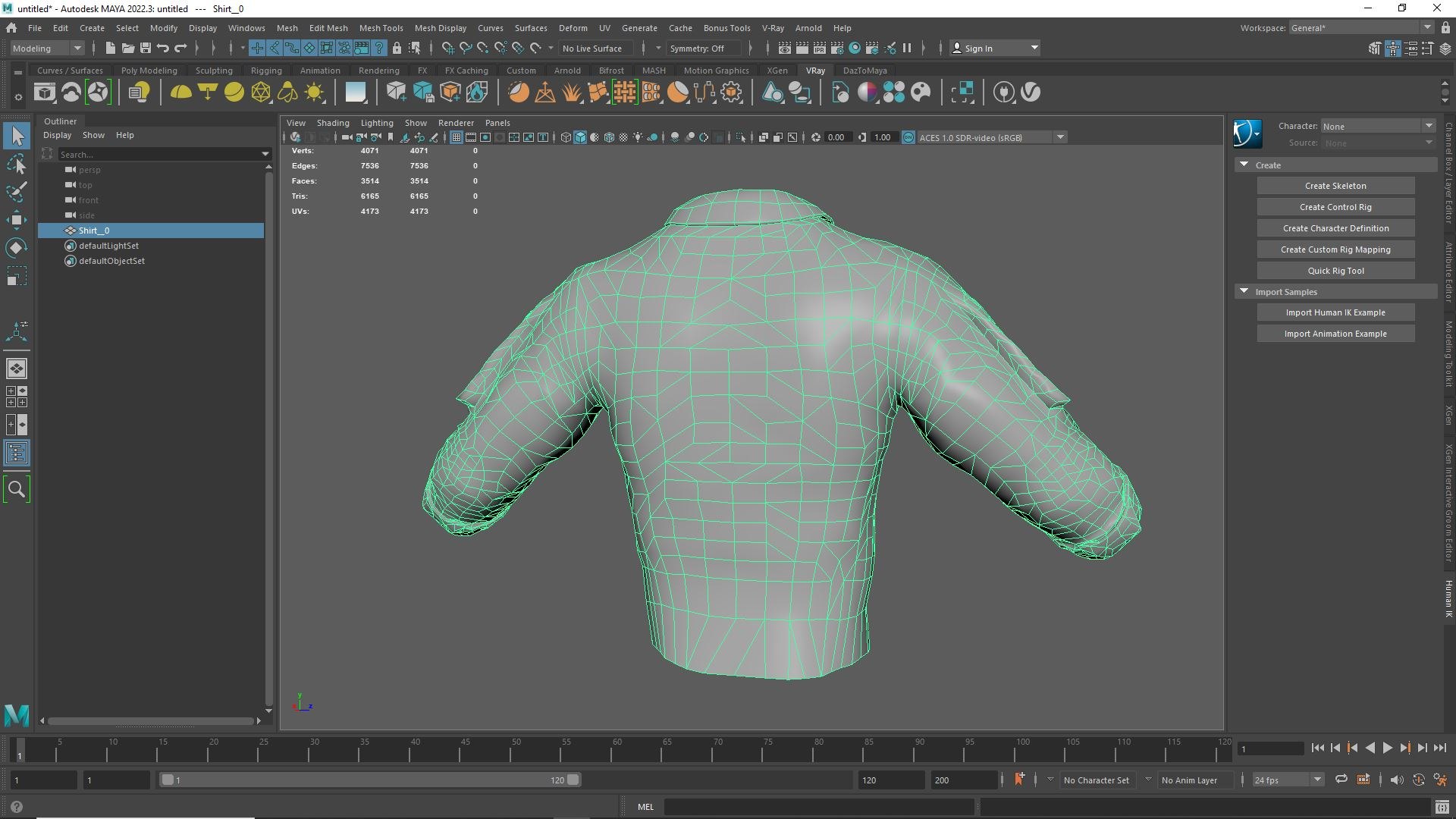Click the V-Ray fur shelf icon
This screenshot has height=819, width=1456.
[x=572, y=93]
